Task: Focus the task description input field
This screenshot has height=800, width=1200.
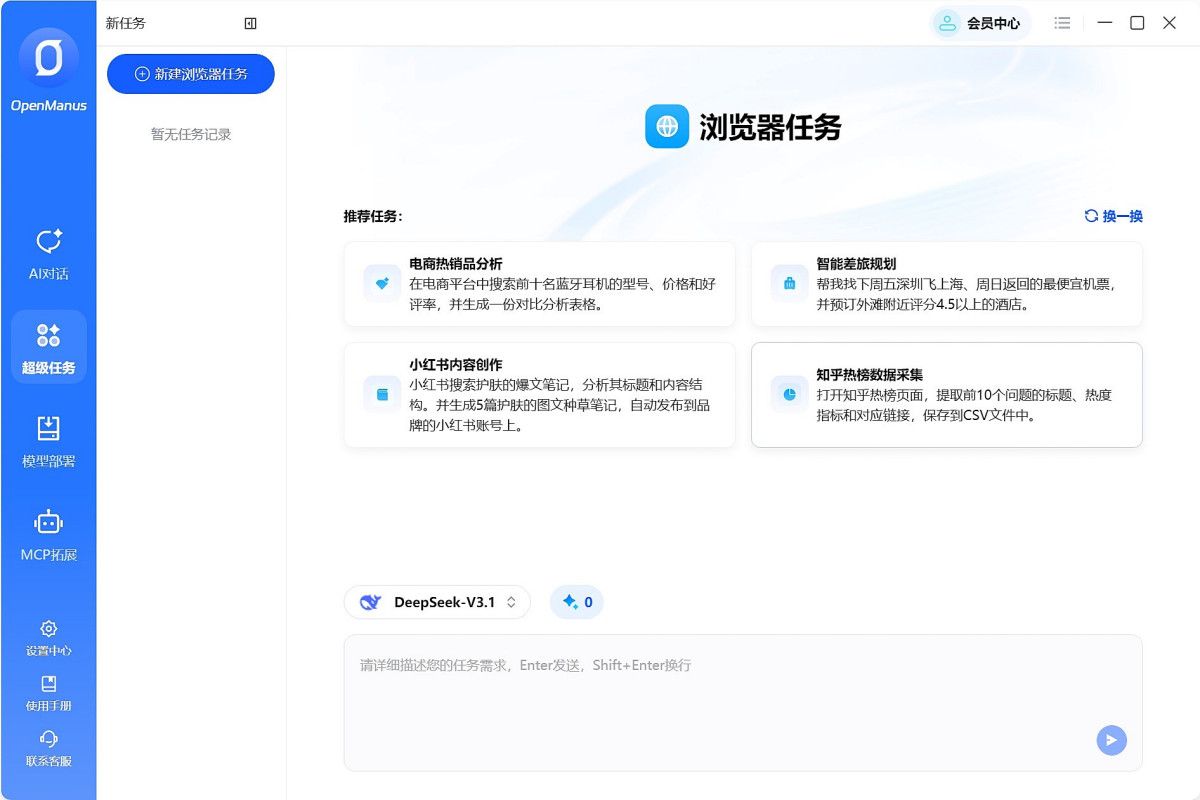Action: (x=720, y=700)
